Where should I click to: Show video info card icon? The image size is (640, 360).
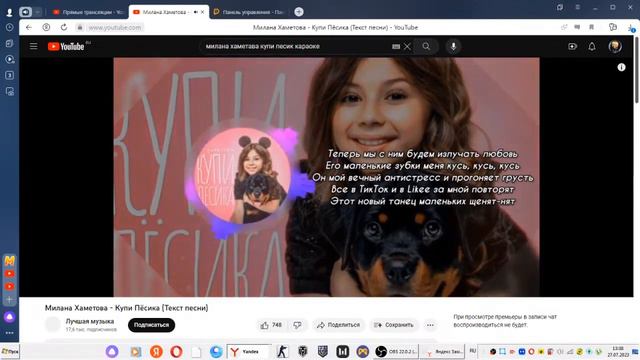tap(621, 67)
